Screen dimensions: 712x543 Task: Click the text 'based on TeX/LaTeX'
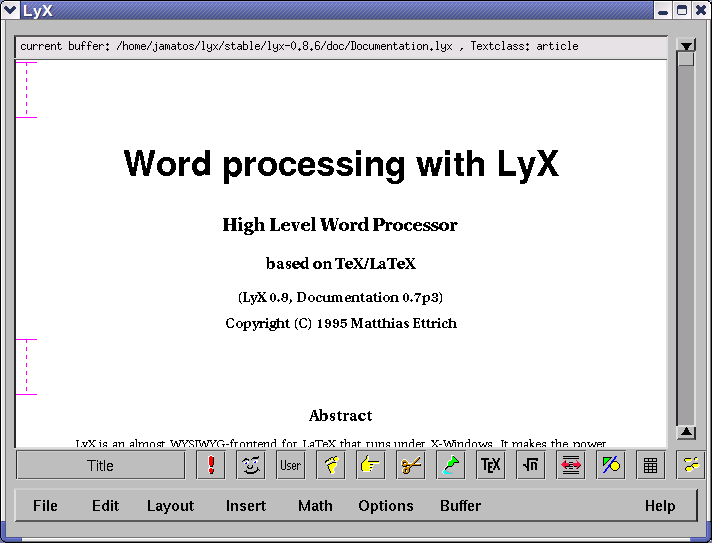(341, 263)
